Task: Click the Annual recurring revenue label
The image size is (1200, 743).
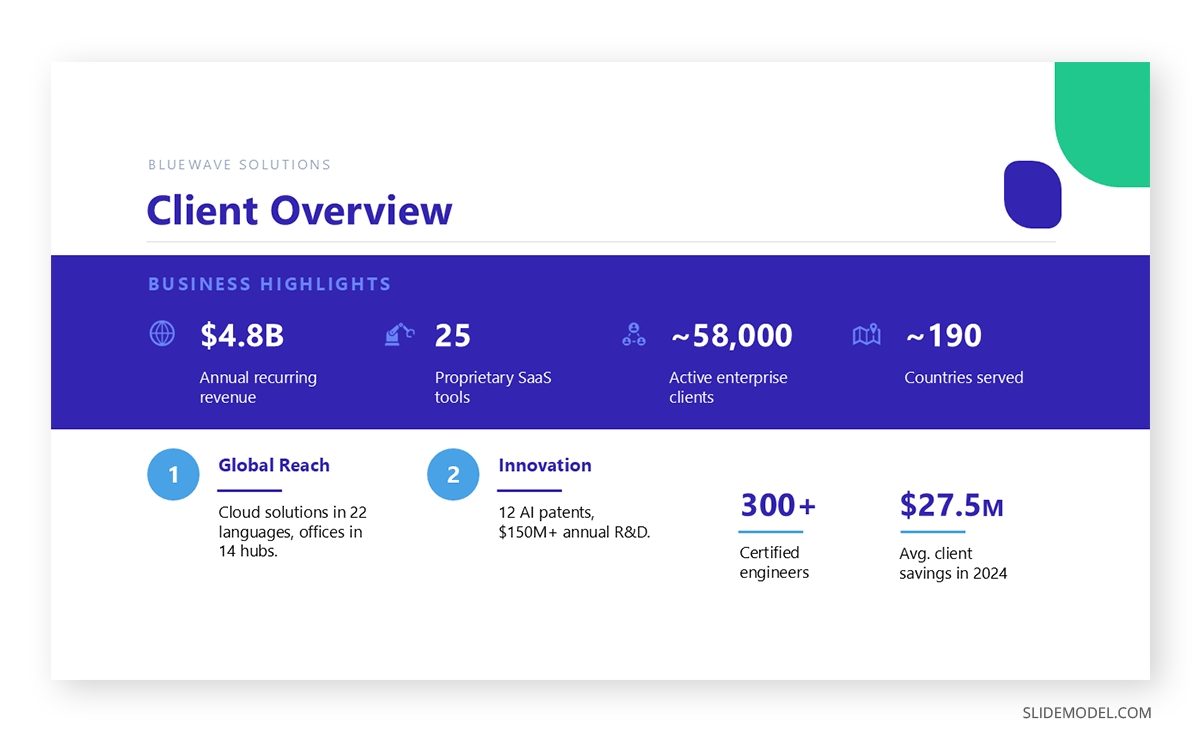Action: (258, 387)
